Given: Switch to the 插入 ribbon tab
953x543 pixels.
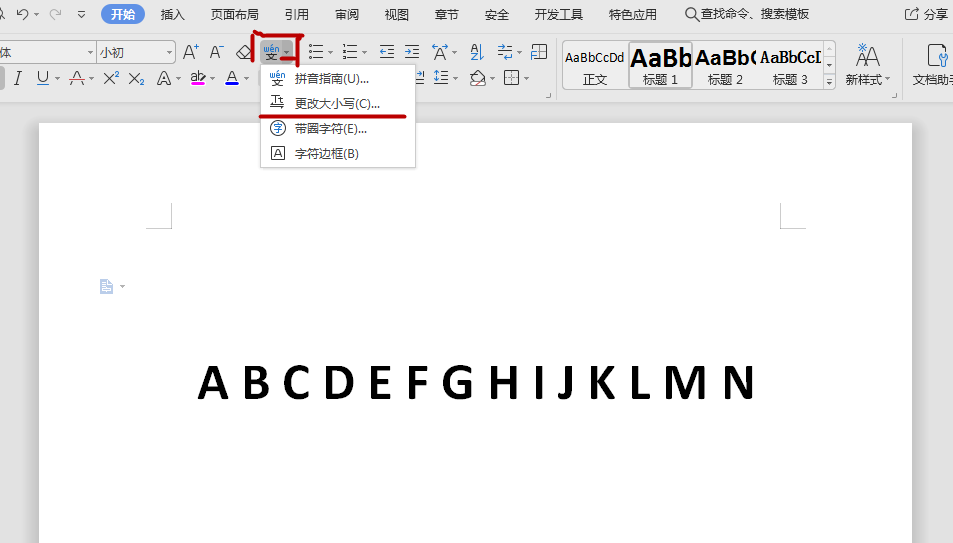Looking at the screenshot, I should click(173, 14).
